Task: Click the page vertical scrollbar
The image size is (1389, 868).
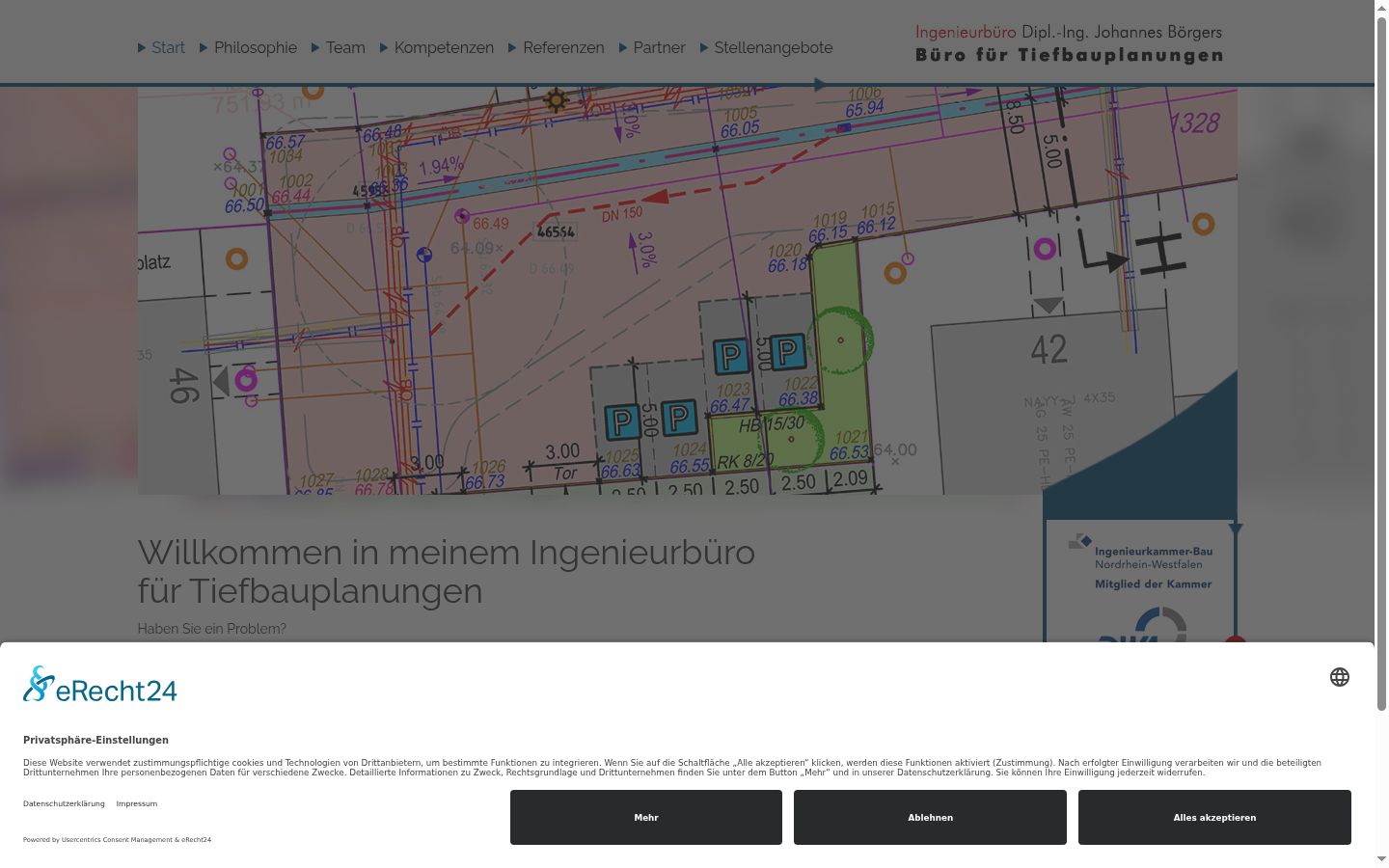Action: pyautogui.click(x=1381, y=366)
